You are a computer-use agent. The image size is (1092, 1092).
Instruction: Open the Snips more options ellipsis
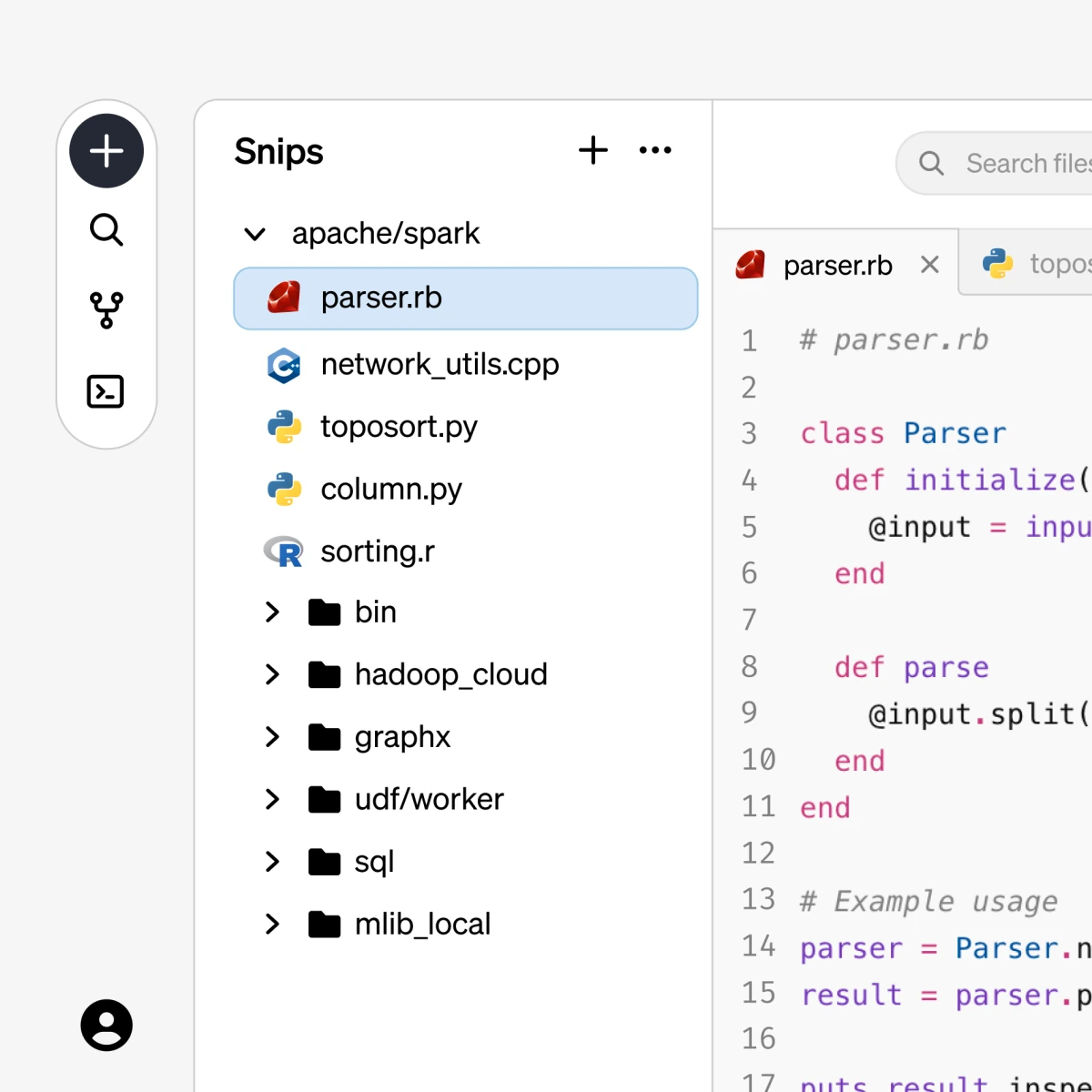(655, 150)
